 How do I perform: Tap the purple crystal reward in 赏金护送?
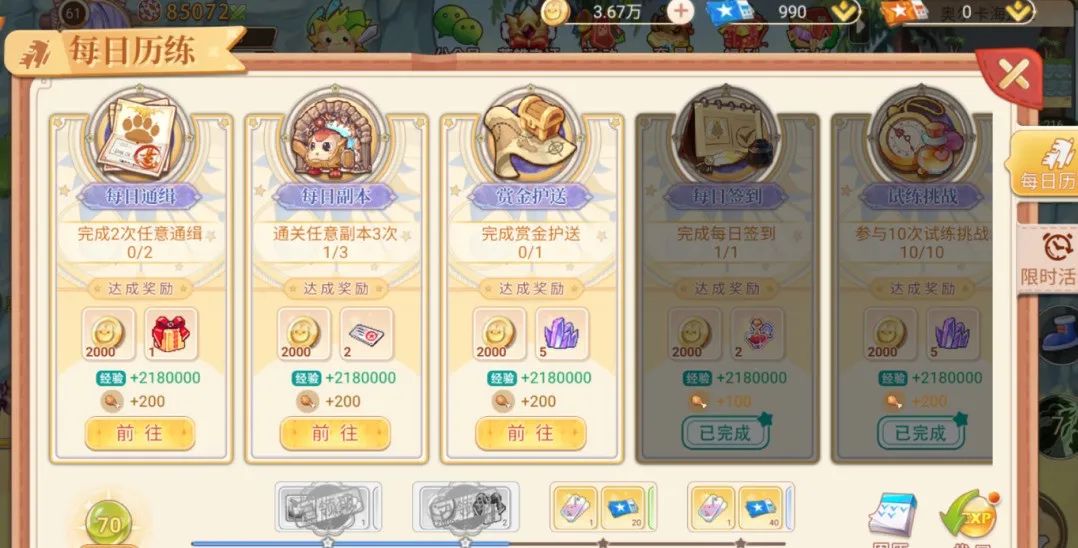click(x=562, y=334)
